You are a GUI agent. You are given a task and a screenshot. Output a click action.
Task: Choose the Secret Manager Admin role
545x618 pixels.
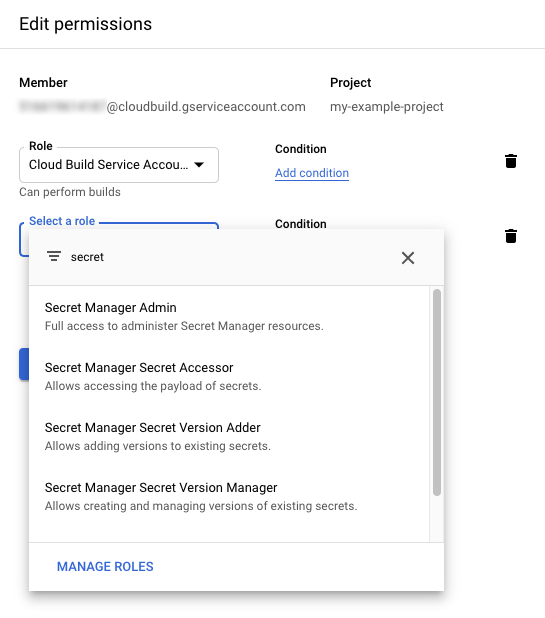point(229,316)
